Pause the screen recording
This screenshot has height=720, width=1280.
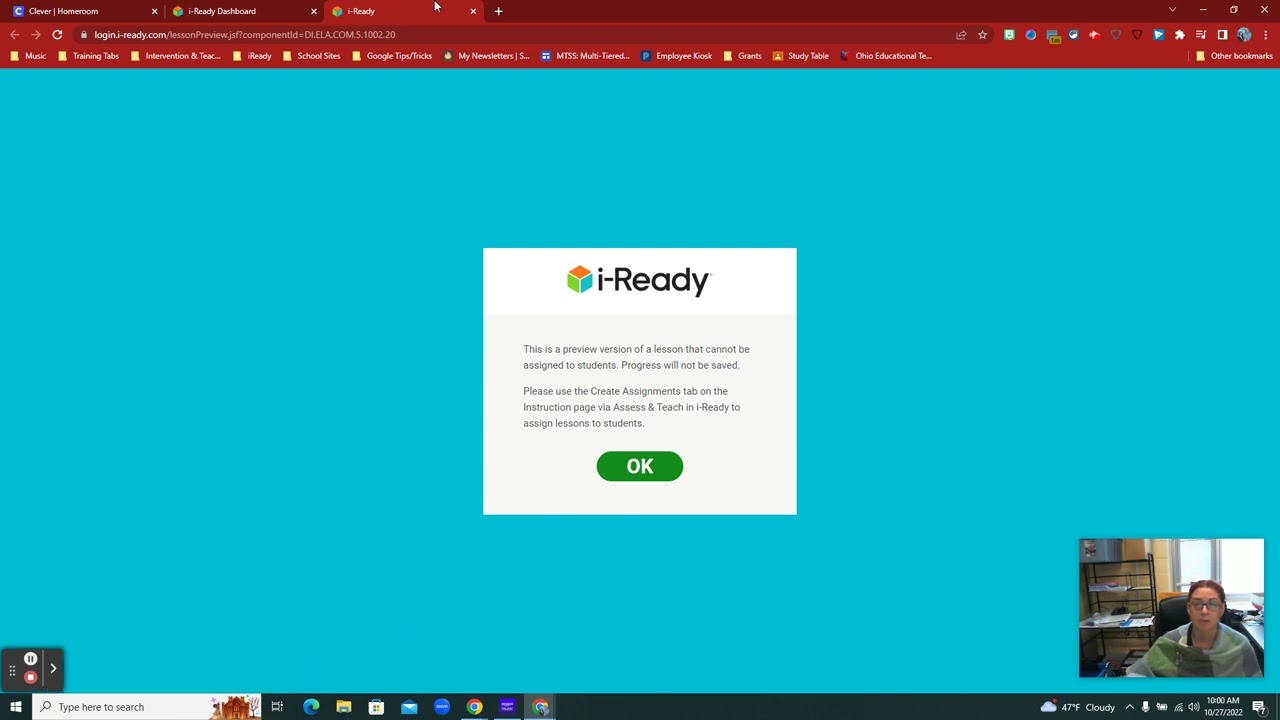point(30,659)
